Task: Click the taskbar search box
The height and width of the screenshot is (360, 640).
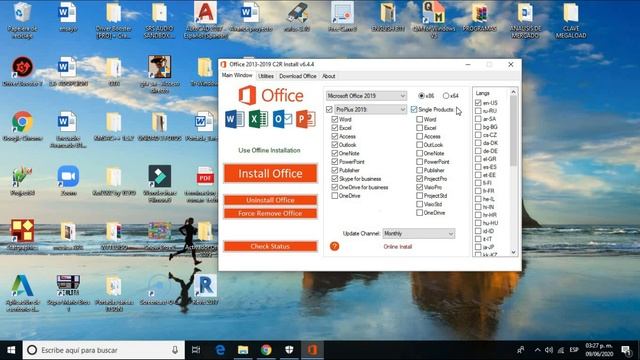Action: [x=104, y=350]
